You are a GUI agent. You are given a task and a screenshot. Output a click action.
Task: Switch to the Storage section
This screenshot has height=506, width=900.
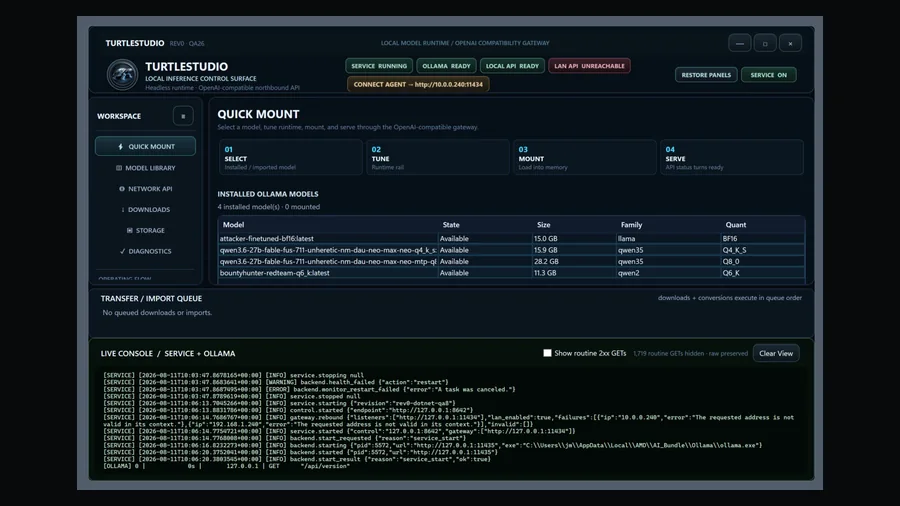tap(145, 230)
